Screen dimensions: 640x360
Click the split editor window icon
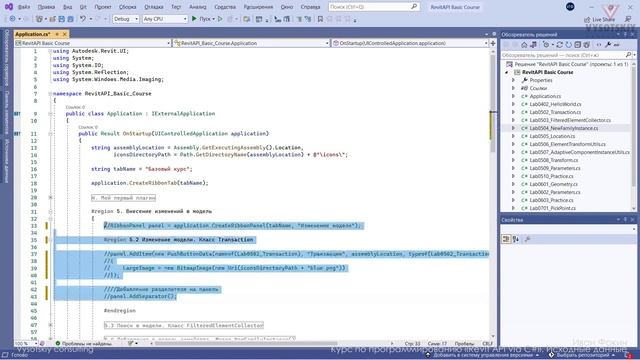pos(493,43)
